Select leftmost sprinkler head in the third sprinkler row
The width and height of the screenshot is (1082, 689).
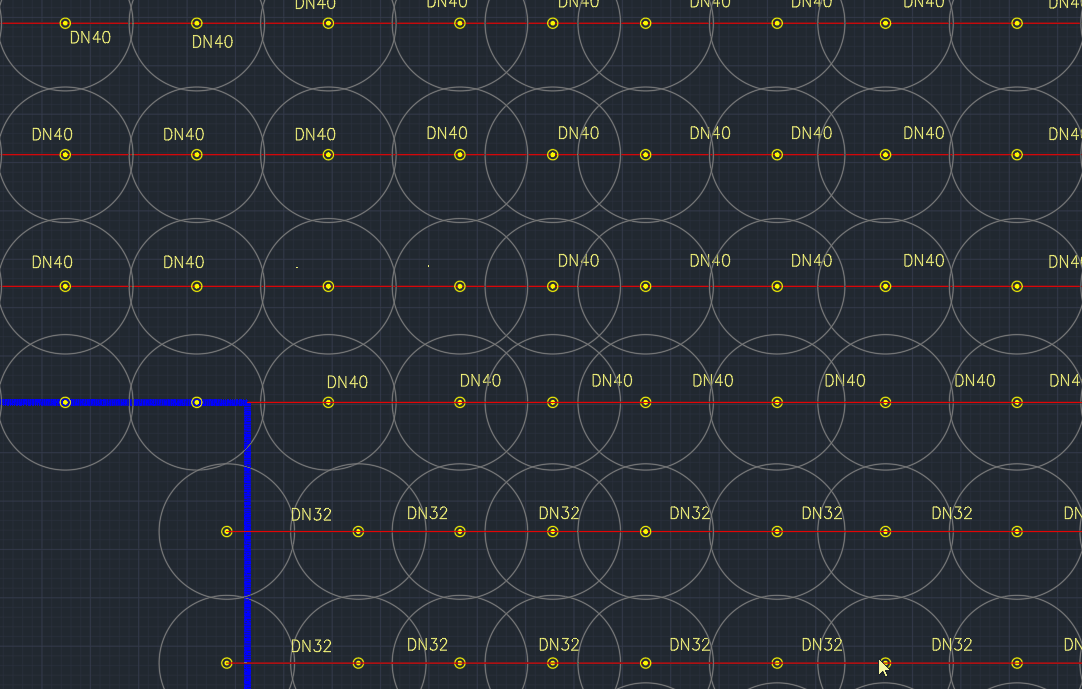click(x=65, y=287)
